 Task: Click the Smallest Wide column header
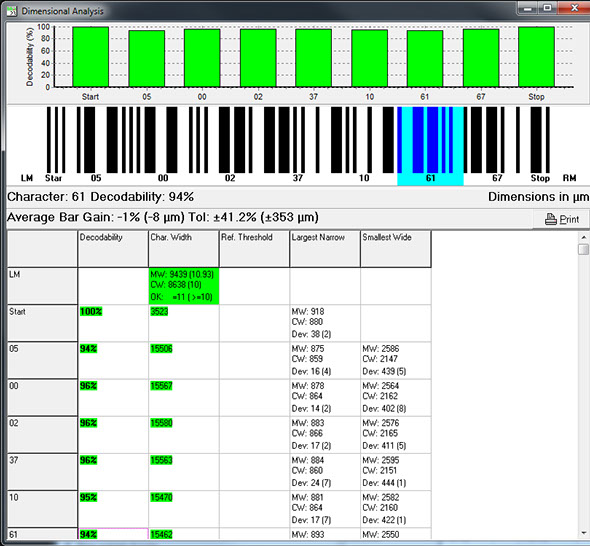[x=396, y=249]
